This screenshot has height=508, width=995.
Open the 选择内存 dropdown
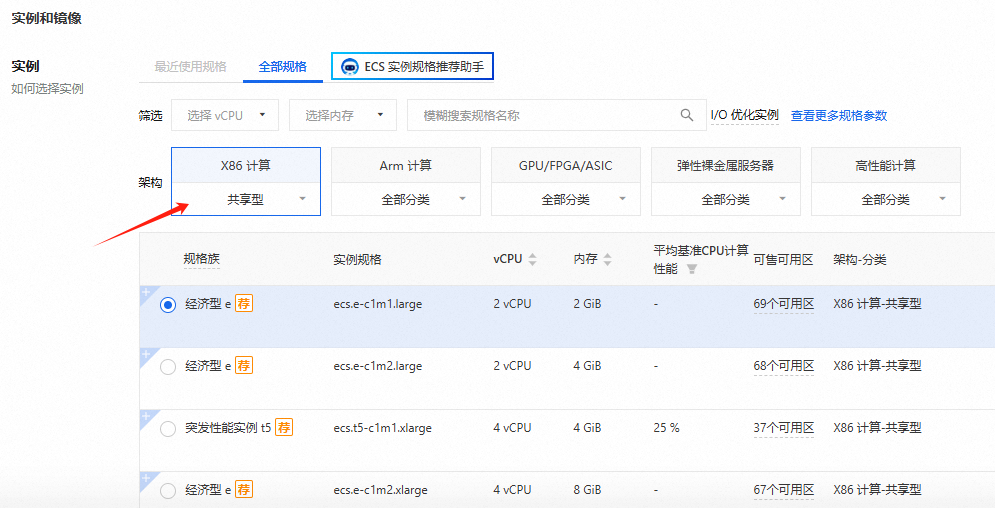(x=343, y=115)
